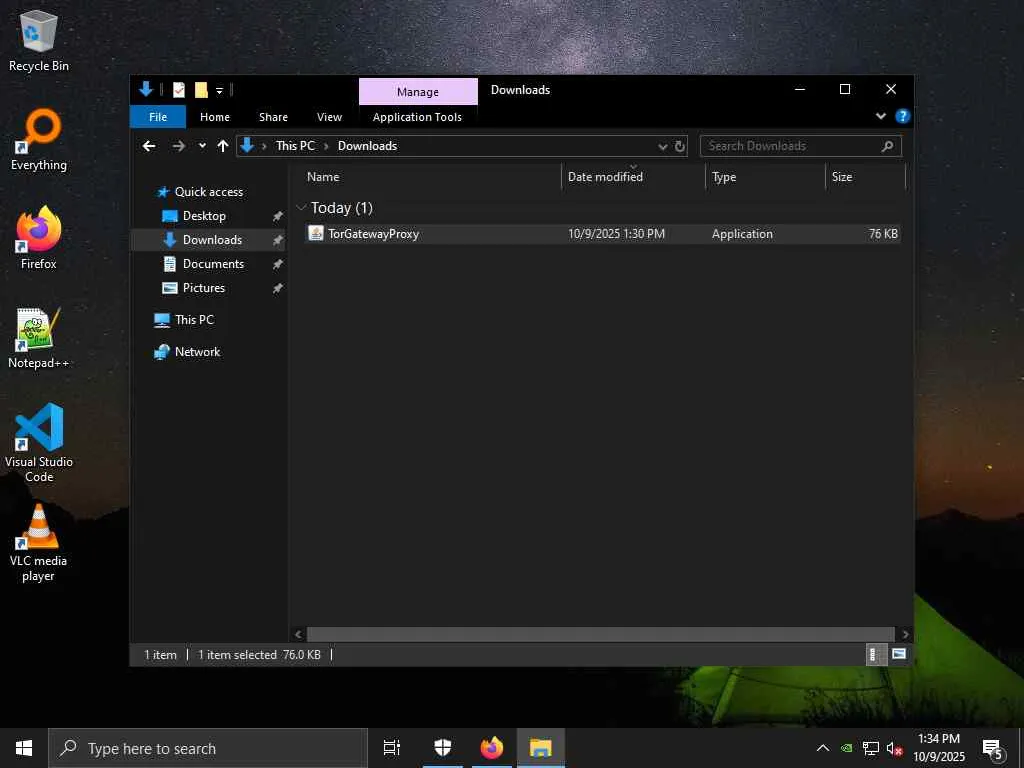Click the New folder icon in title bar
This screenshot has width=1024, height=768.
201,89
